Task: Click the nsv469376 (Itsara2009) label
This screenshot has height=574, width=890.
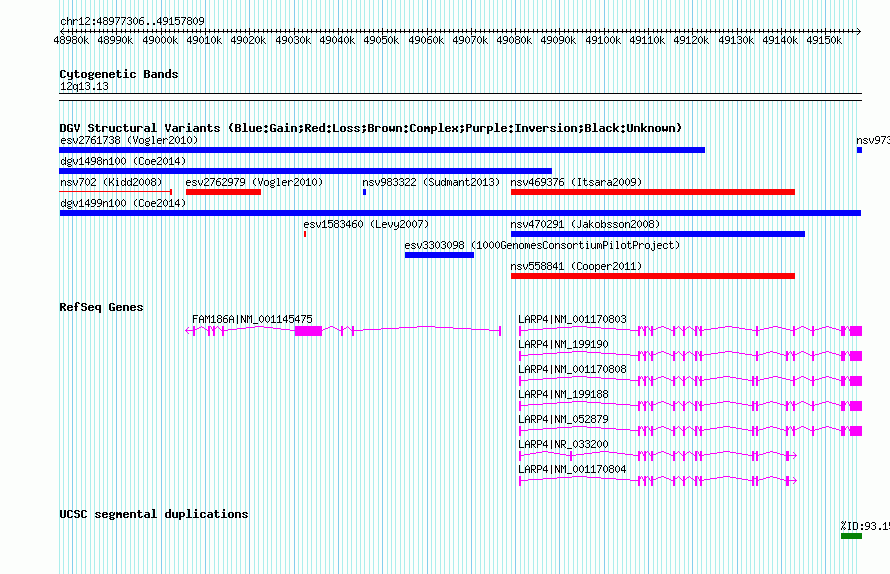Action: point(576,182)
